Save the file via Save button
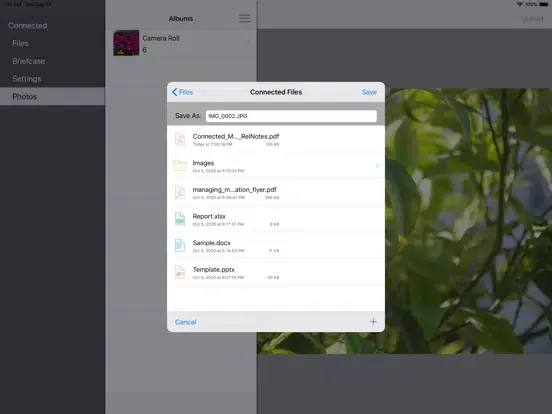Image resolution: width=552 pixels, height=414 pixels. (369, 92)
